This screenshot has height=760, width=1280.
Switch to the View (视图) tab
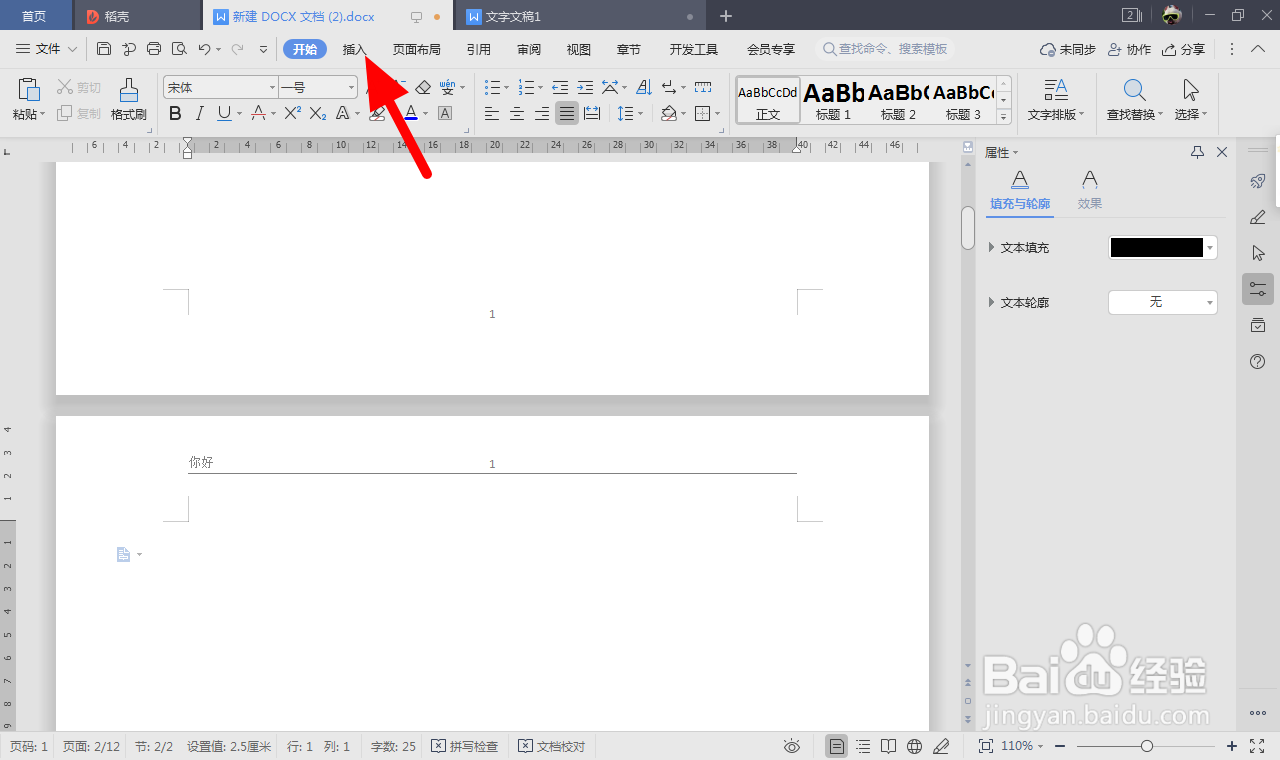579,49
